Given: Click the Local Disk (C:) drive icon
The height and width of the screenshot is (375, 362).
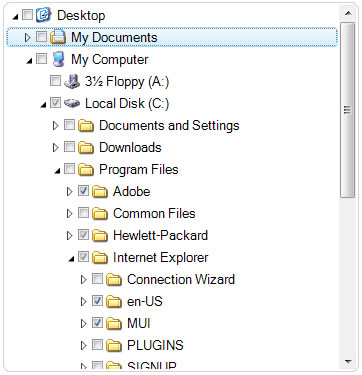Looking at the screenshot, I should [72, 104].
